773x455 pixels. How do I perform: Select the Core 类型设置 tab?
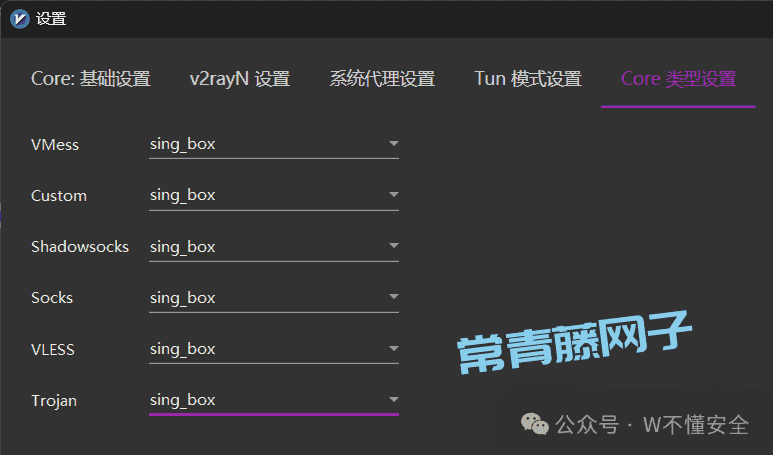[x=678, y=79]
